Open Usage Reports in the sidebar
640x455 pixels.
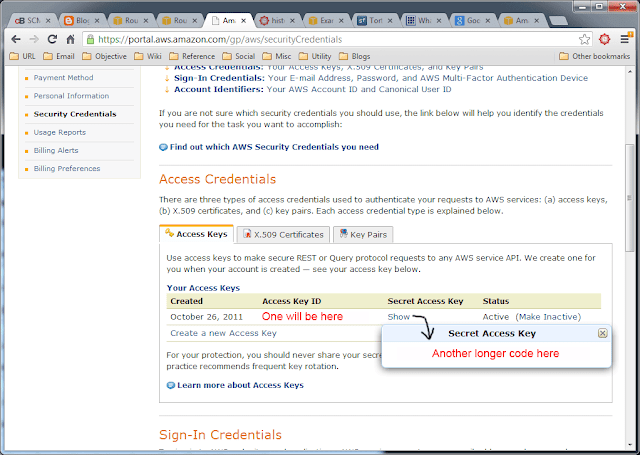60,132
